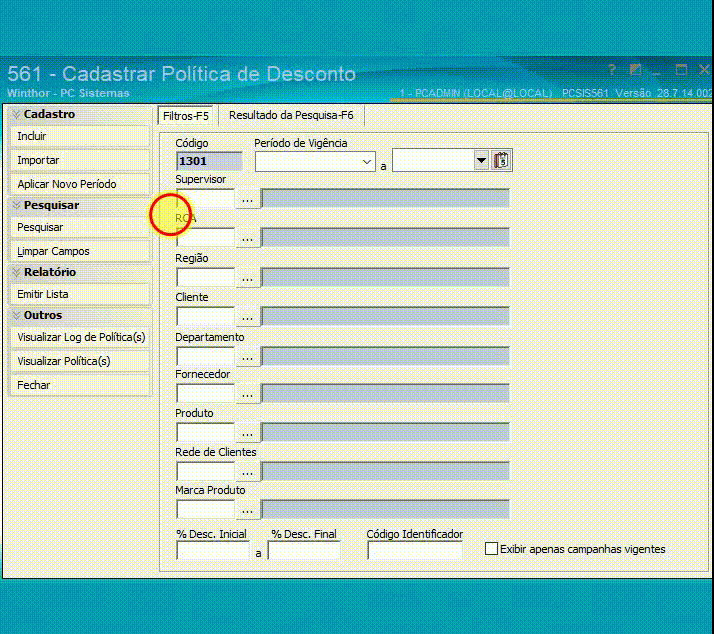Open RCA lookup ellipsis button
This screenshot has height=634, width=714.
(247, 238)
